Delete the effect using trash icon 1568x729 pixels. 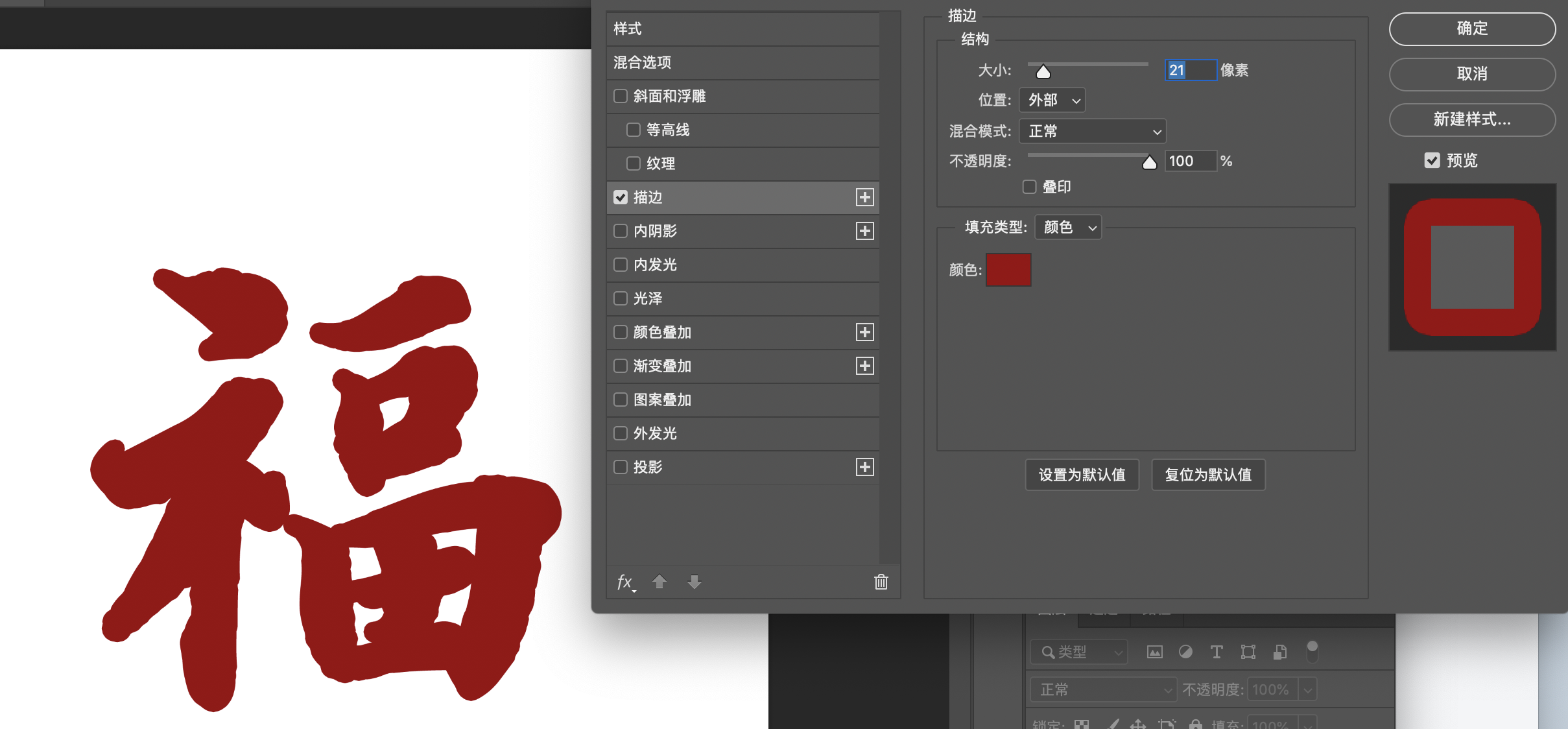(x=881, y=582)
